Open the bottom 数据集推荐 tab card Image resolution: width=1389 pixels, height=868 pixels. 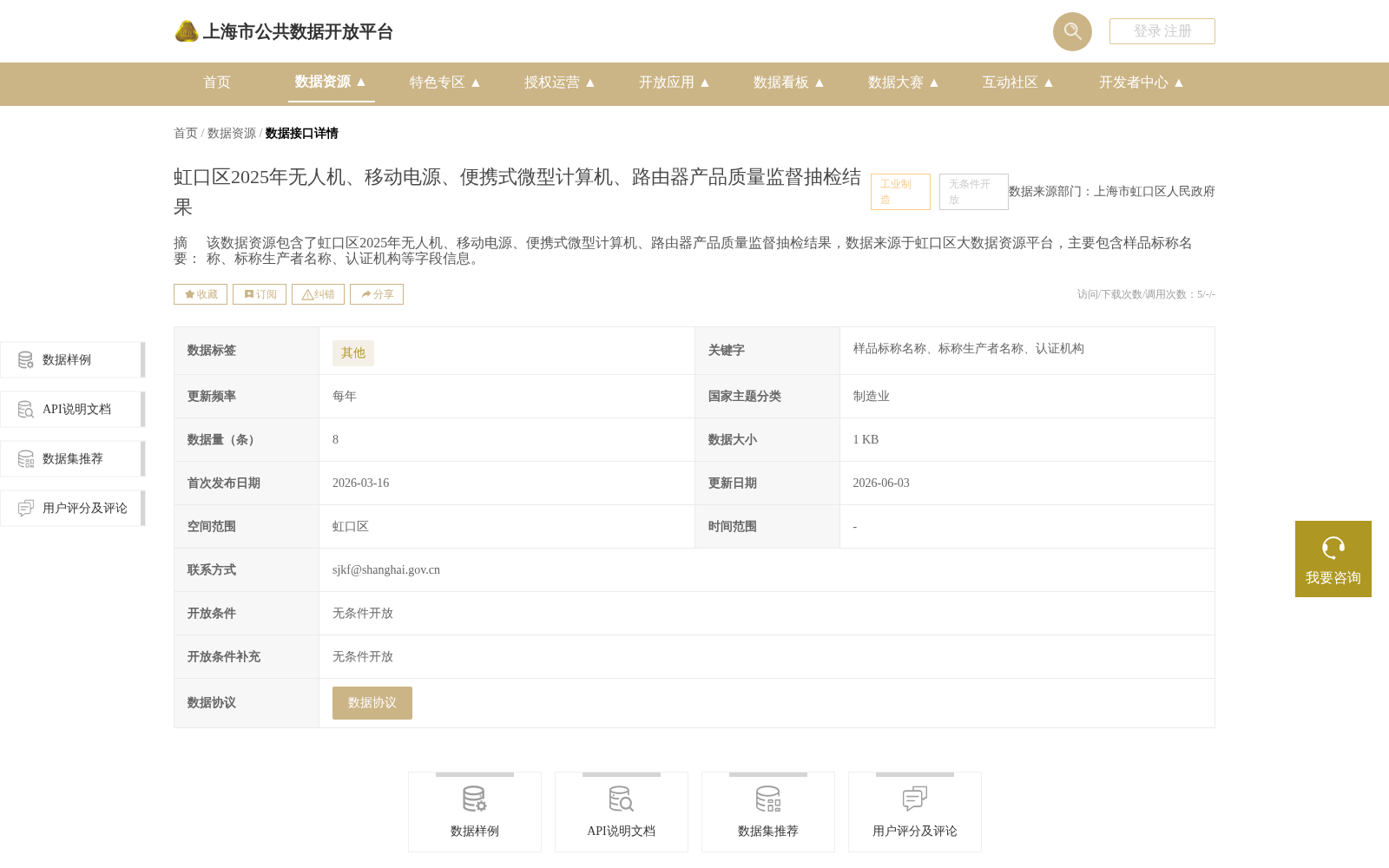coord(768,812)
